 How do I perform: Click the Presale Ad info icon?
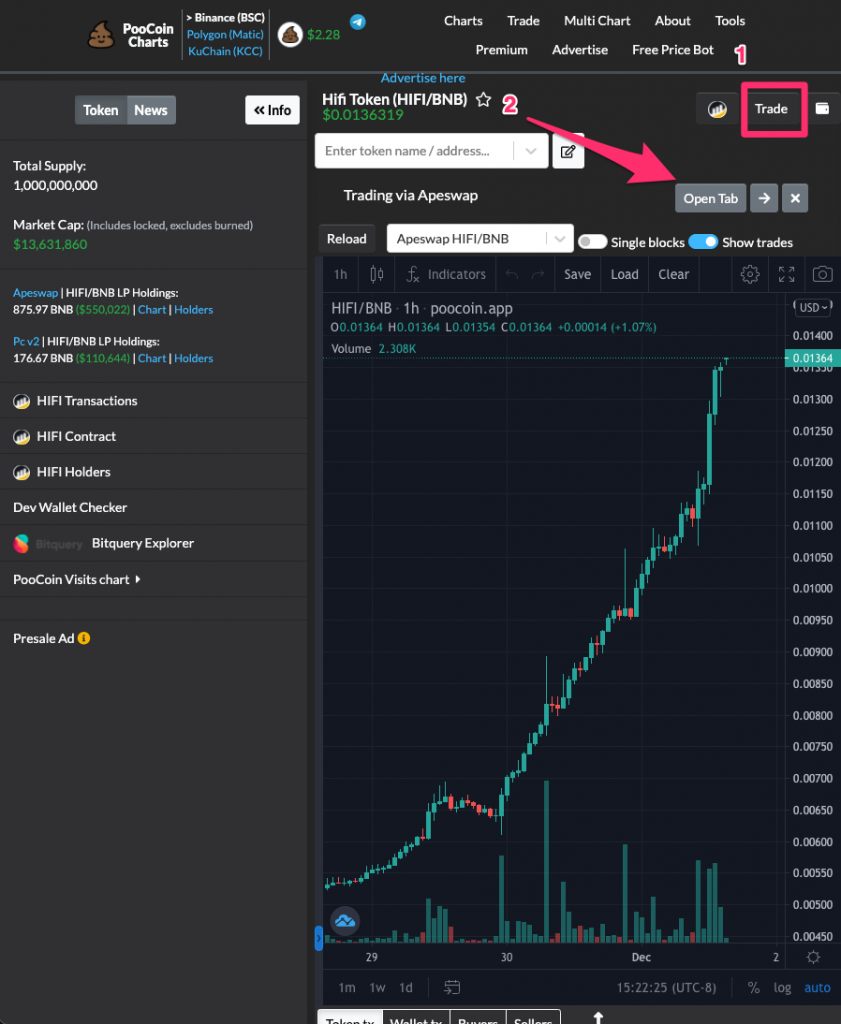click(84, 638)
